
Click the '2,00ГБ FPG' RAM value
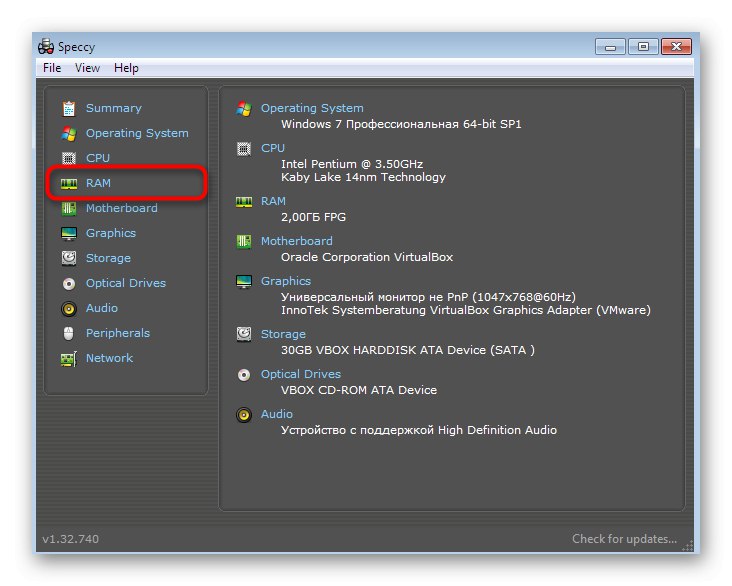tap(313, 218)
